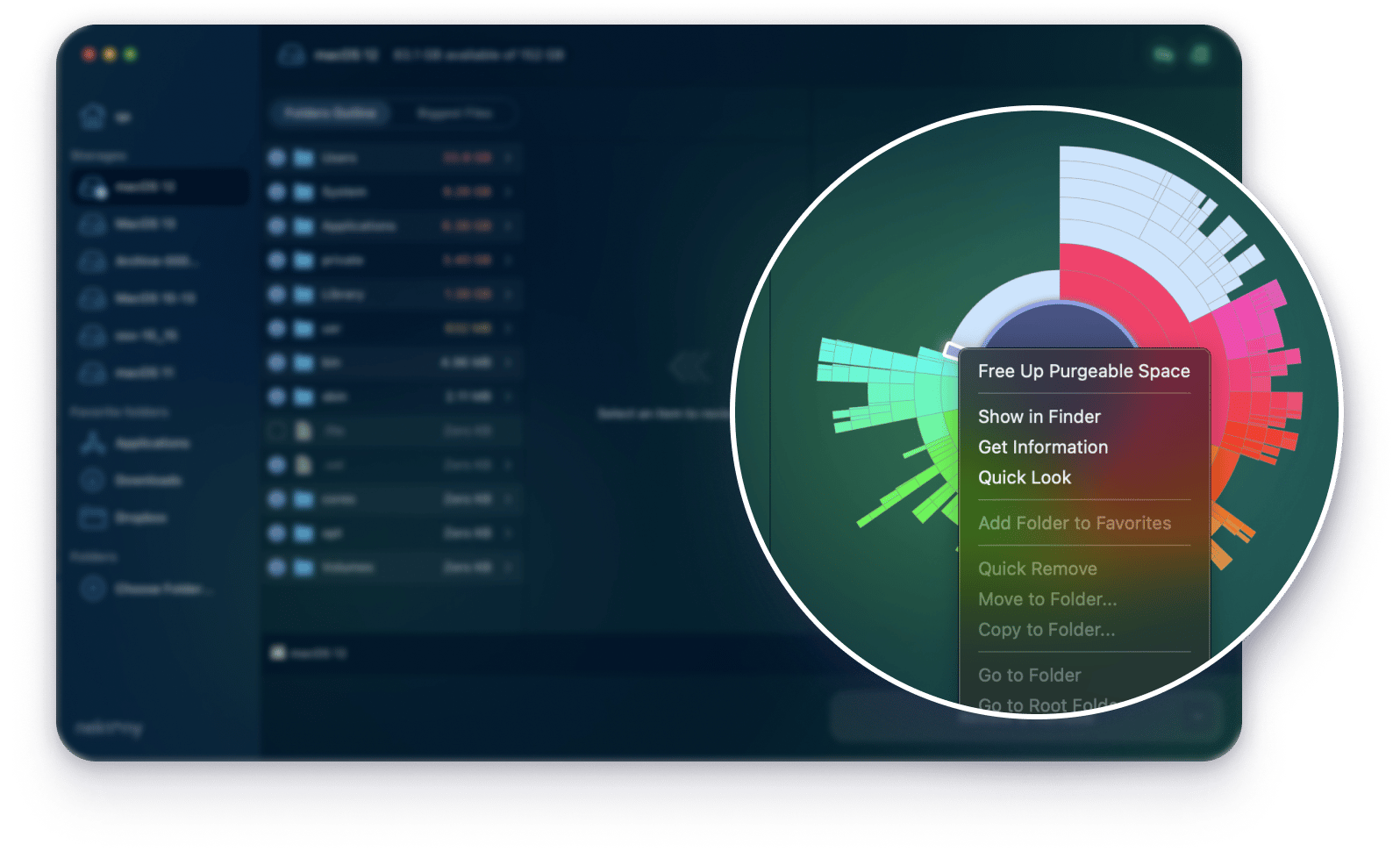Toggle the checkbox on the Library row

[x=276, y=294]
